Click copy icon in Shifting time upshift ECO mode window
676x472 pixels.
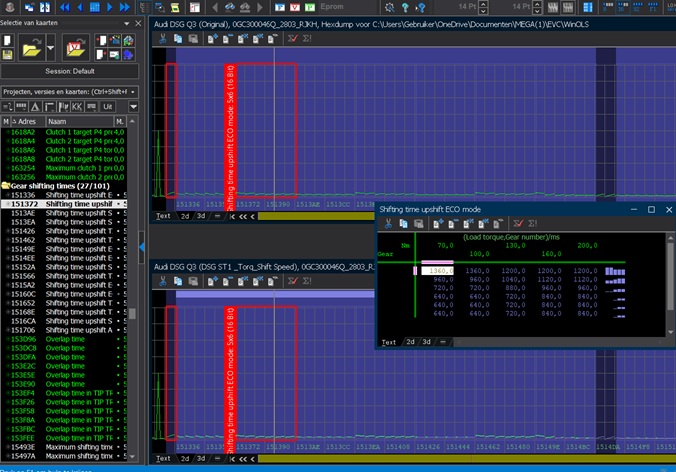tap(404, 223)
